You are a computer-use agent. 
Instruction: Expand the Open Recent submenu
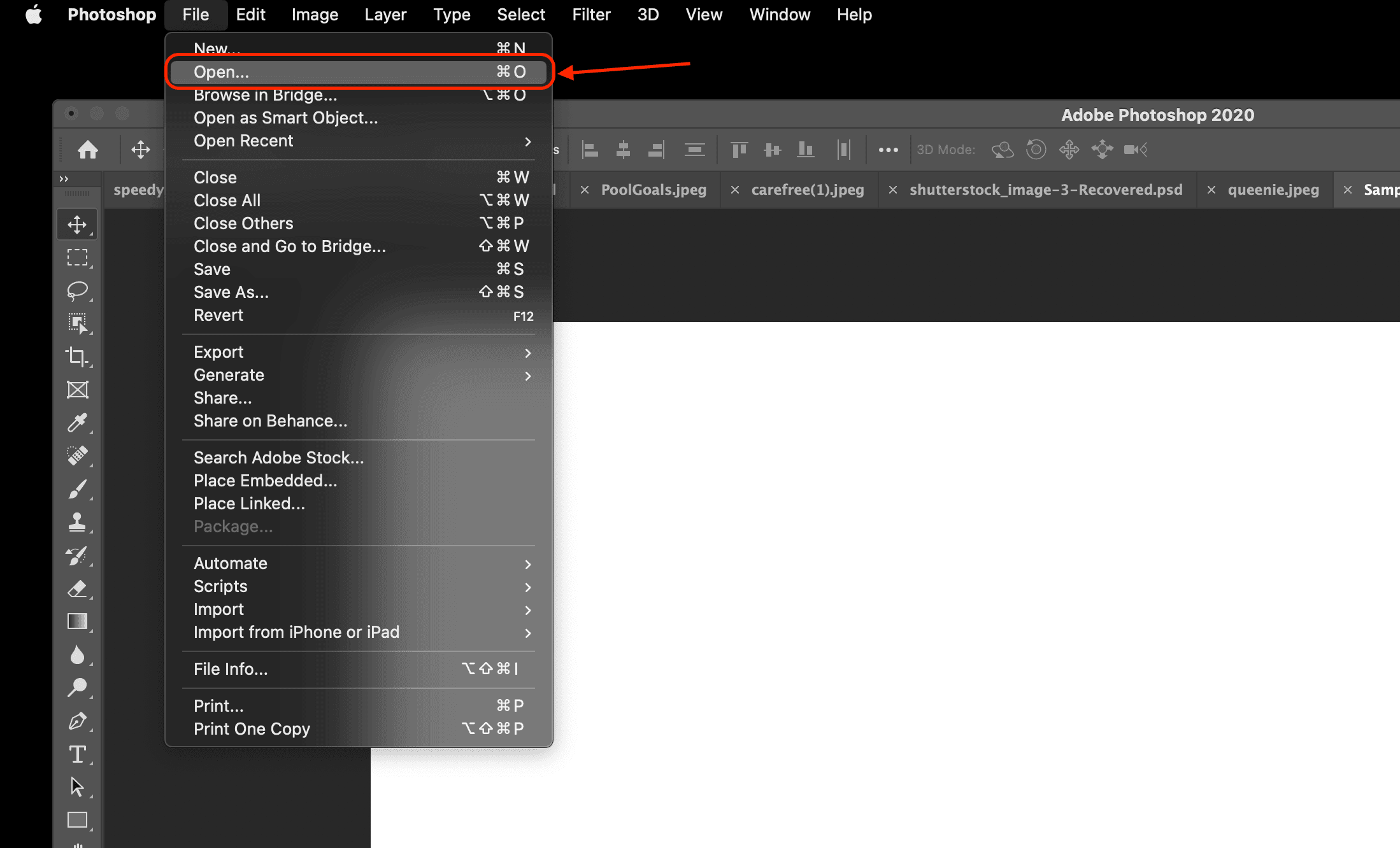tap(359, 141)
